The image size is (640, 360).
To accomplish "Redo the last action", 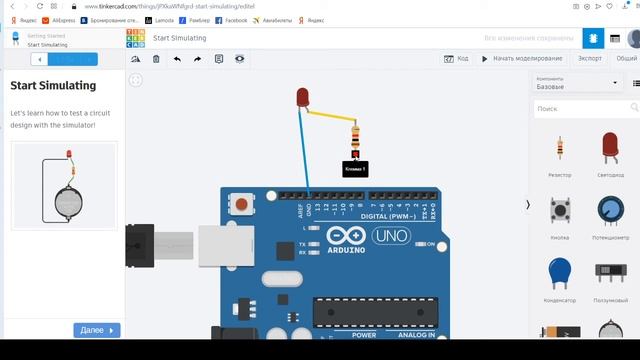I will click(x=198, y=59).
